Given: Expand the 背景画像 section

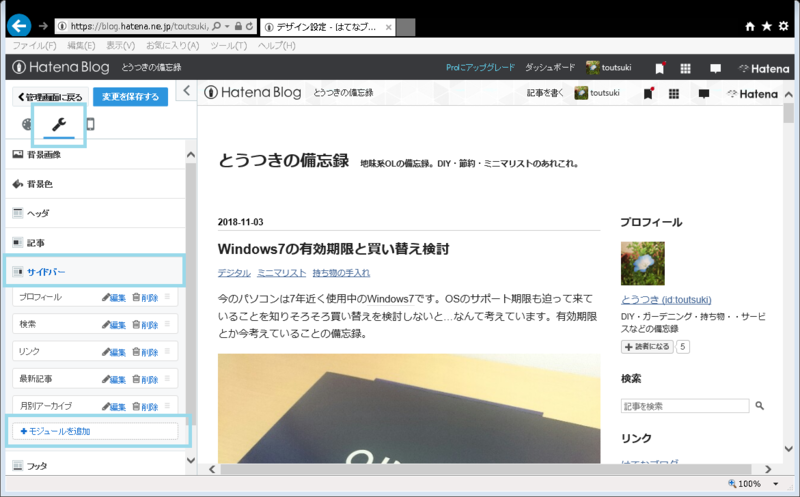Looking at the screenshot, I should coord(95,155).
